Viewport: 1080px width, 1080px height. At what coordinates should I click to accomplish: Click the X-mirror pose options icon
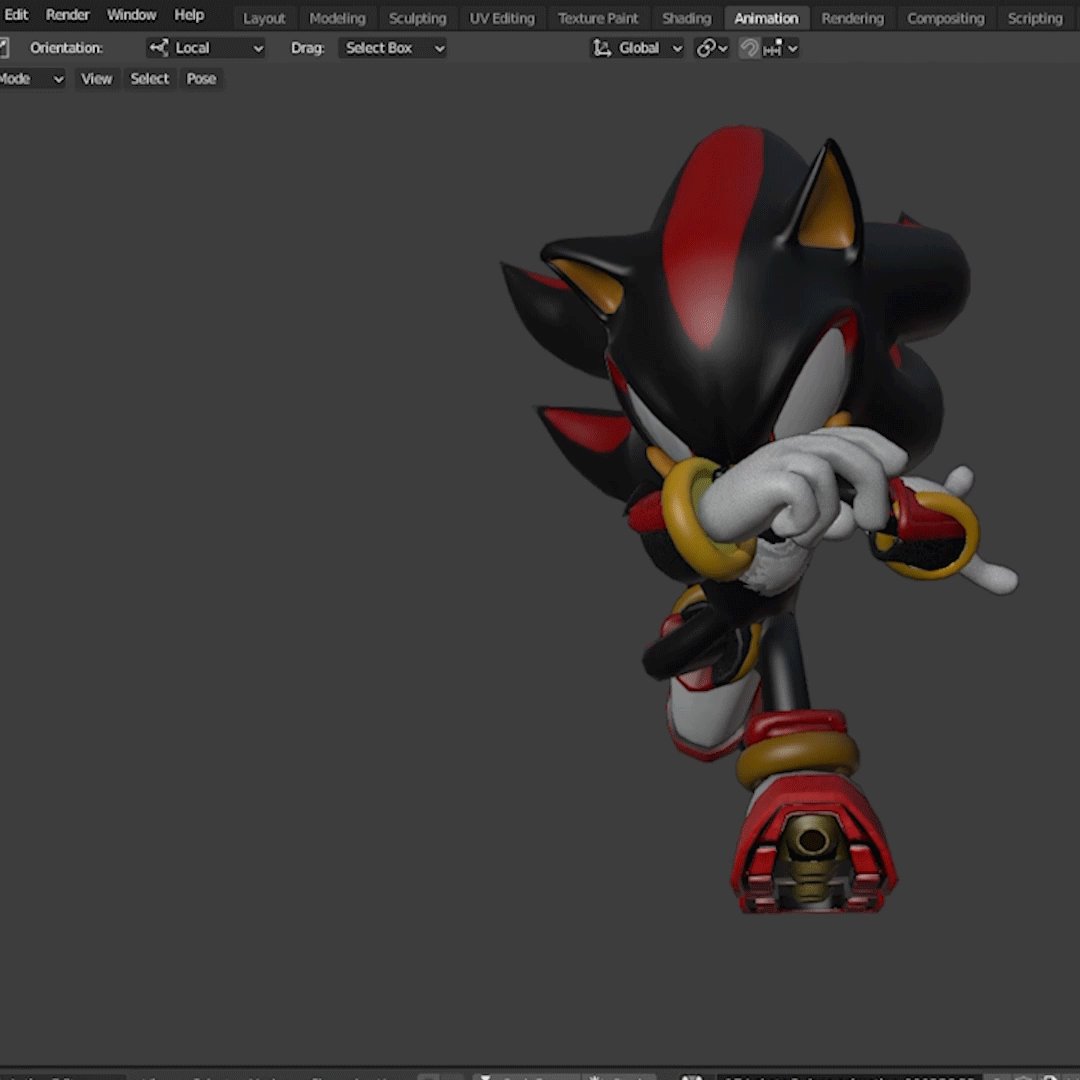[x=5, y=47]
